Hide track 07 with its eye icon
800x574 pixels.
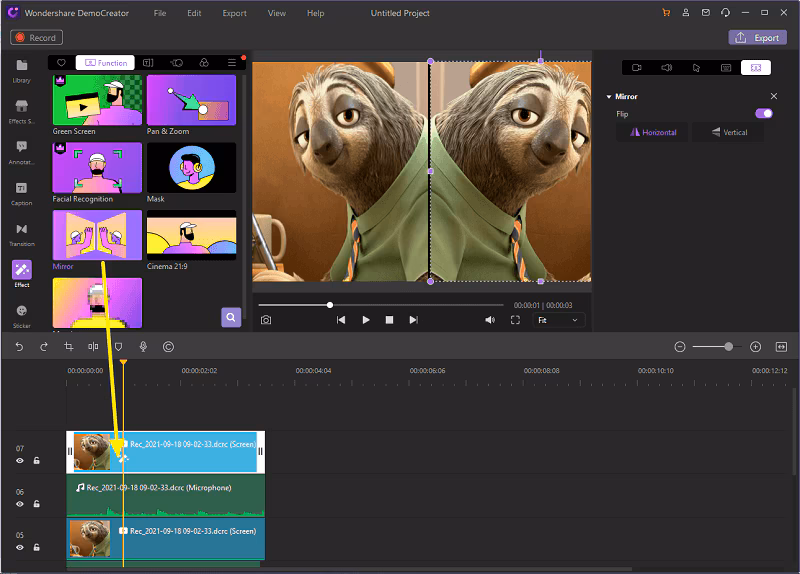tap(20, 461)
